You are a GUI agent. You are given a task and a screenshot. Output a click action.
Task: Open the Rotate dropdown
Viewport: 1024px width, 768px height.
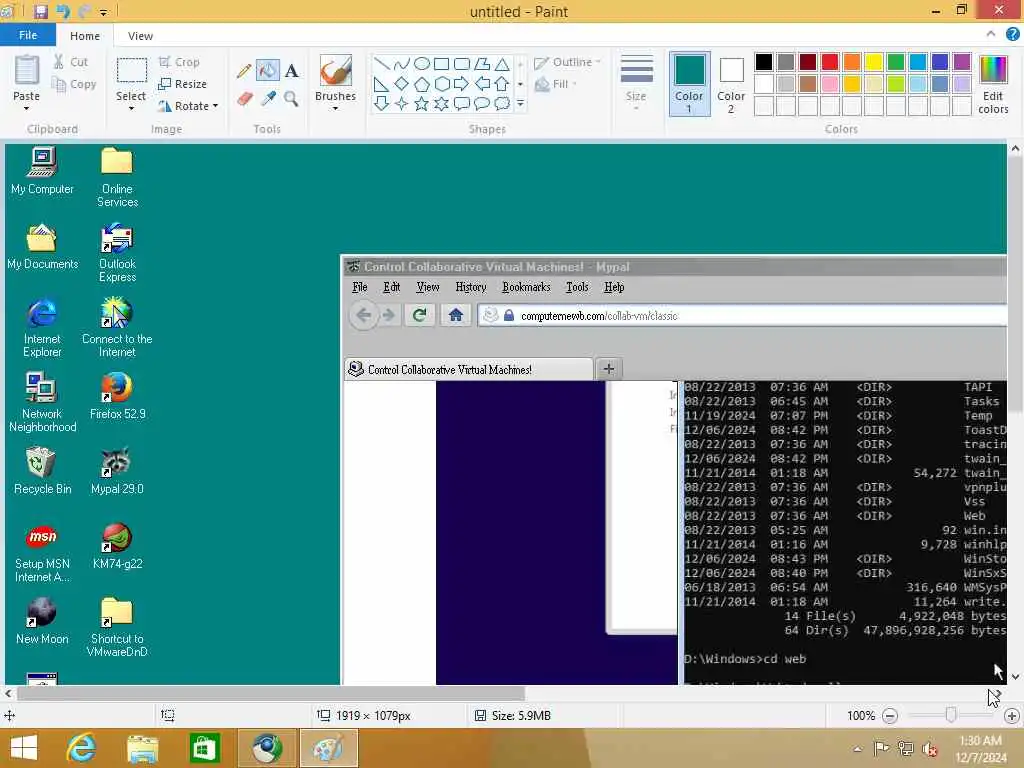coord(188,106)
